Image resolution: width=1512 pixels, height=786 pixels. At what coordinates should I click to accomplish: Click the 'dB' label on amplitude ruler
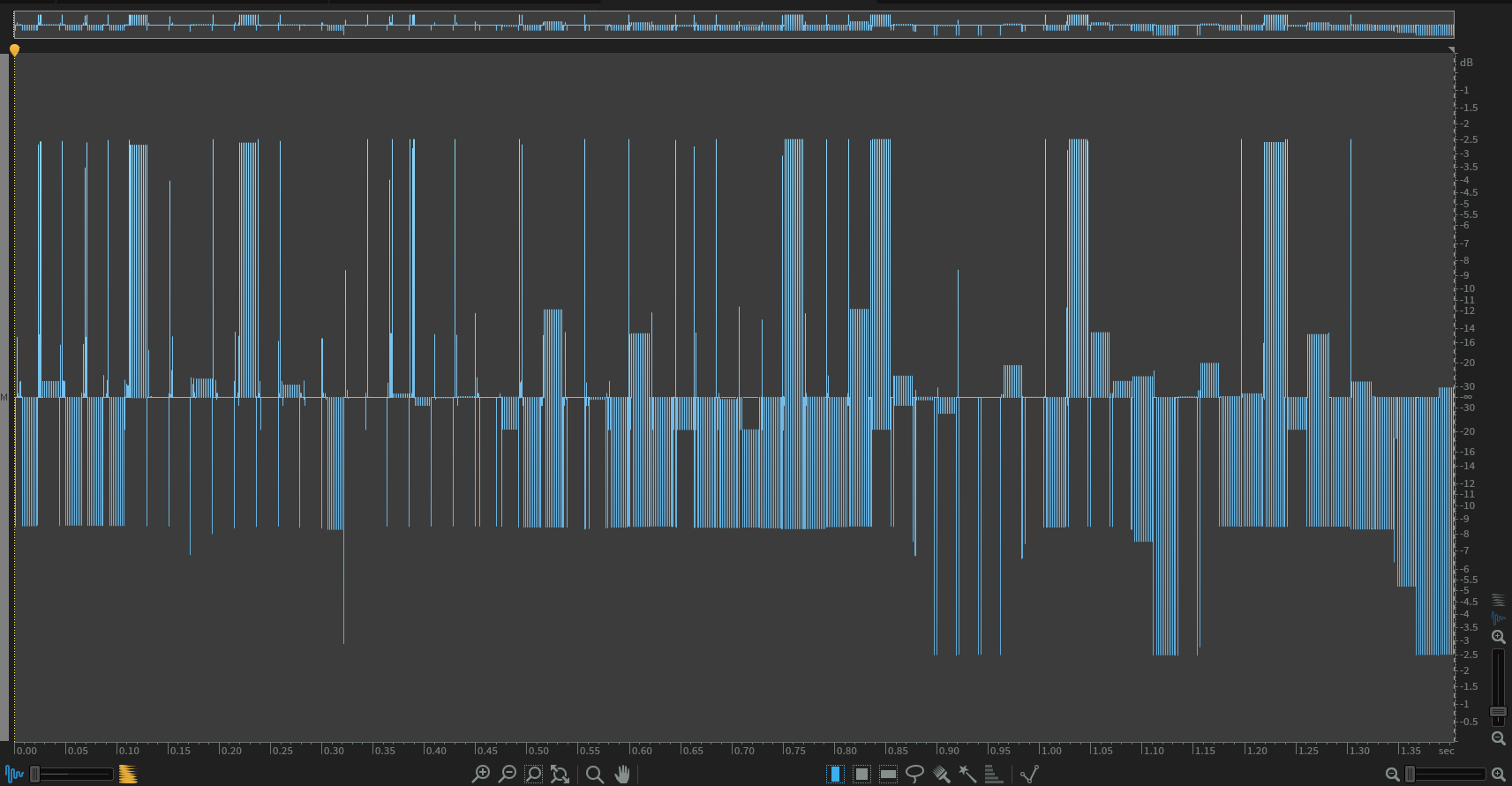(1466, 63)
